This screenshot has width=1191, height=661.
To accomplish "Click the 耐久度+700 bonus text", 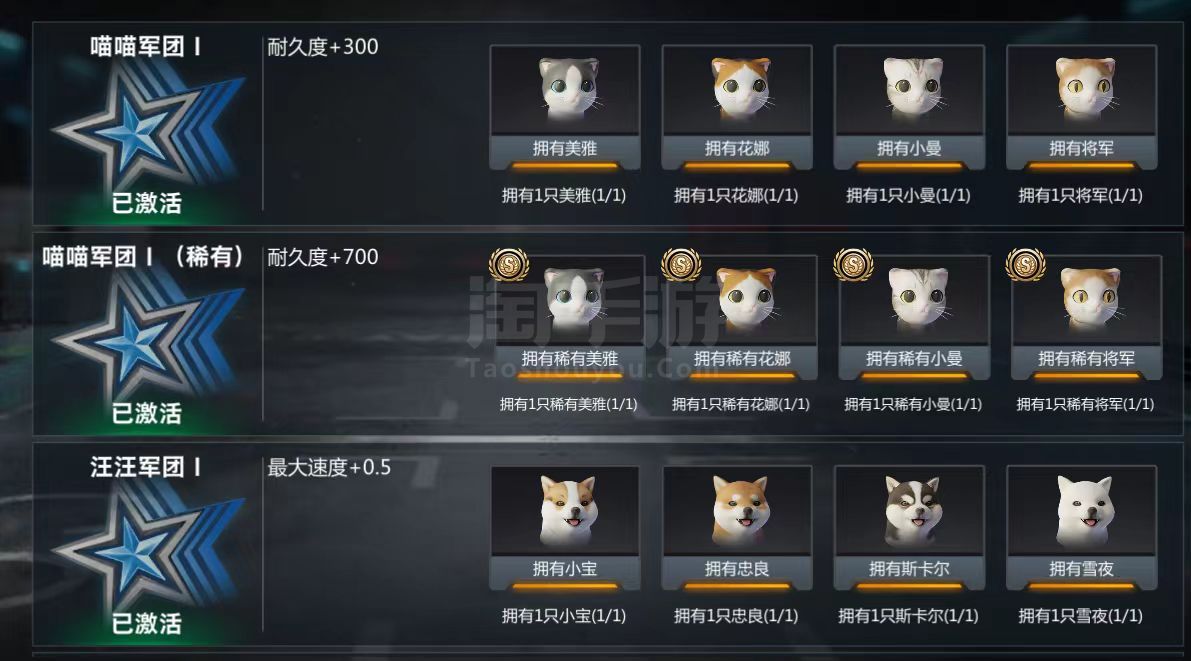I will tap(323, 257).
